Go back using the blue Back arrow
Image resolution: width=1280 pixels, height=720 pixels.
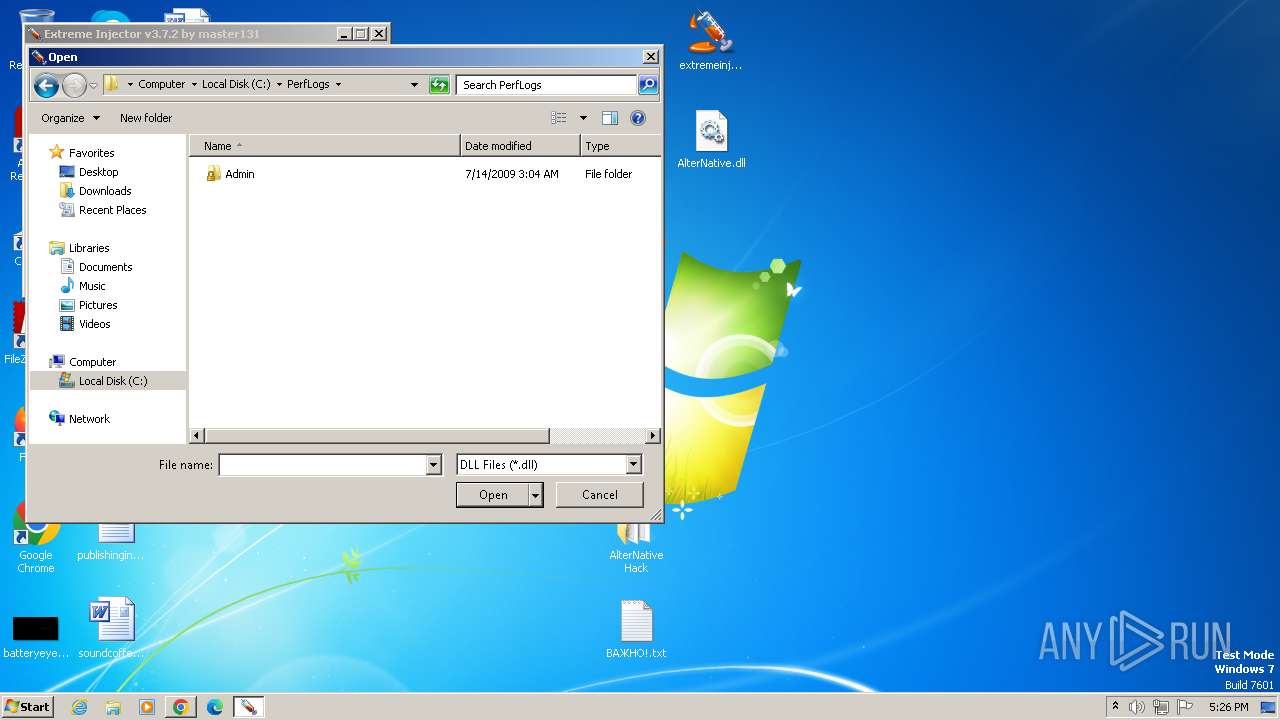tap(46, 85)
